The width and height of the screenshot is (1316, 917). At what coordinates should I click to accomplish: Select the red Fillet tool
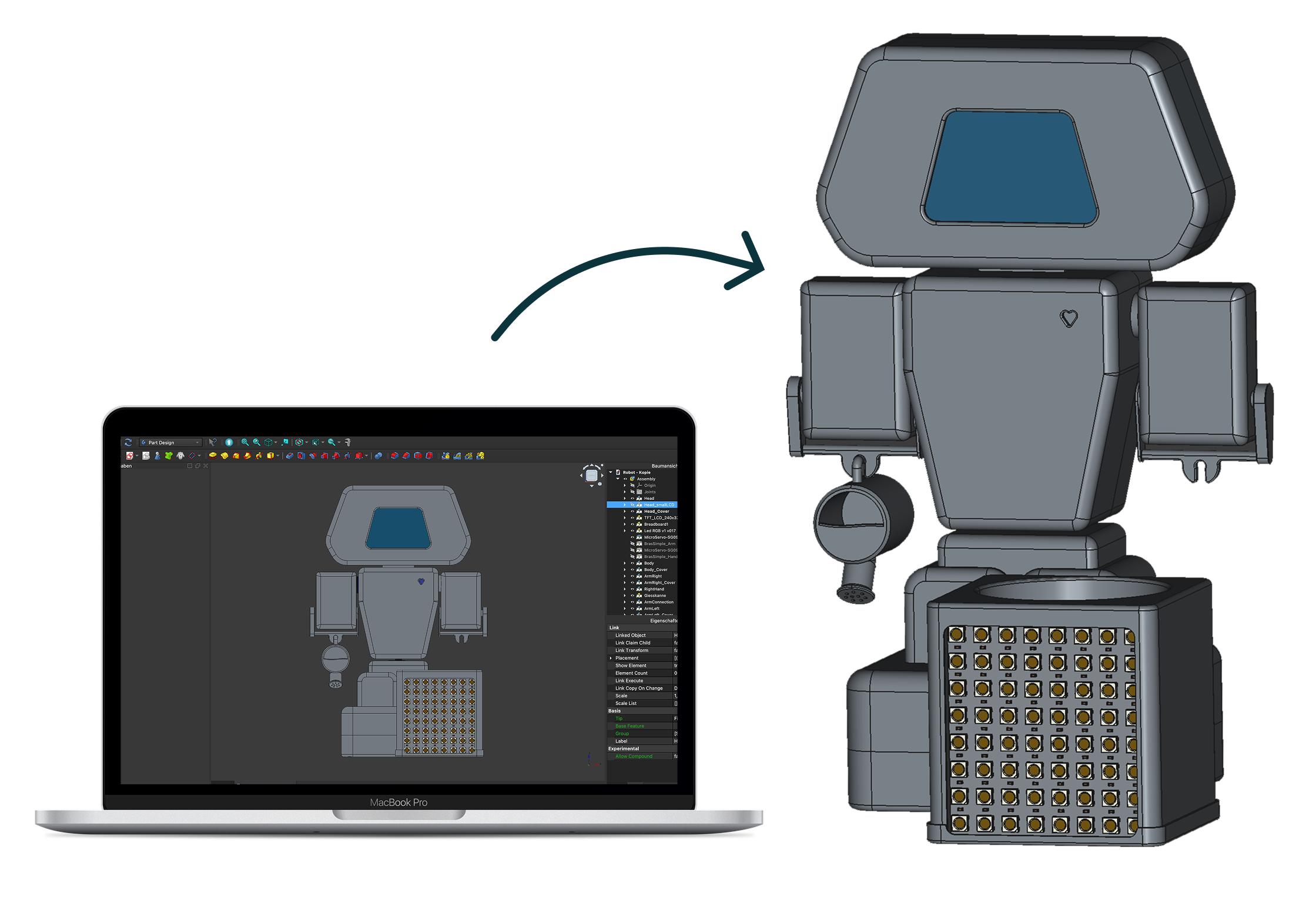(394, 456)
